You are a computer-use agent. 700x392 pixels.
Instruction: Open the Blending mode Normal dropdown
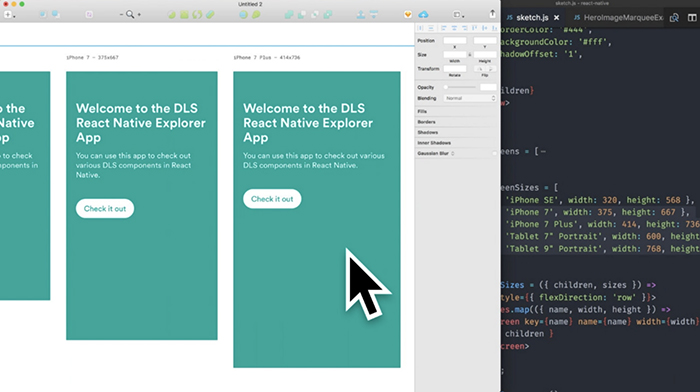(470, 98)
